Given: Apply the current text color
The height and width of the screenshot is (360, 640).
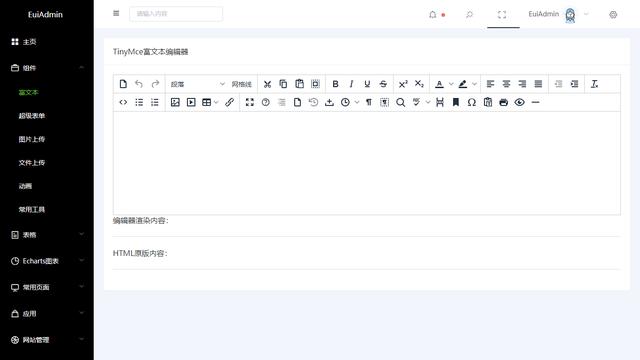Looking at the screenshot, I should tap(439, 84).
